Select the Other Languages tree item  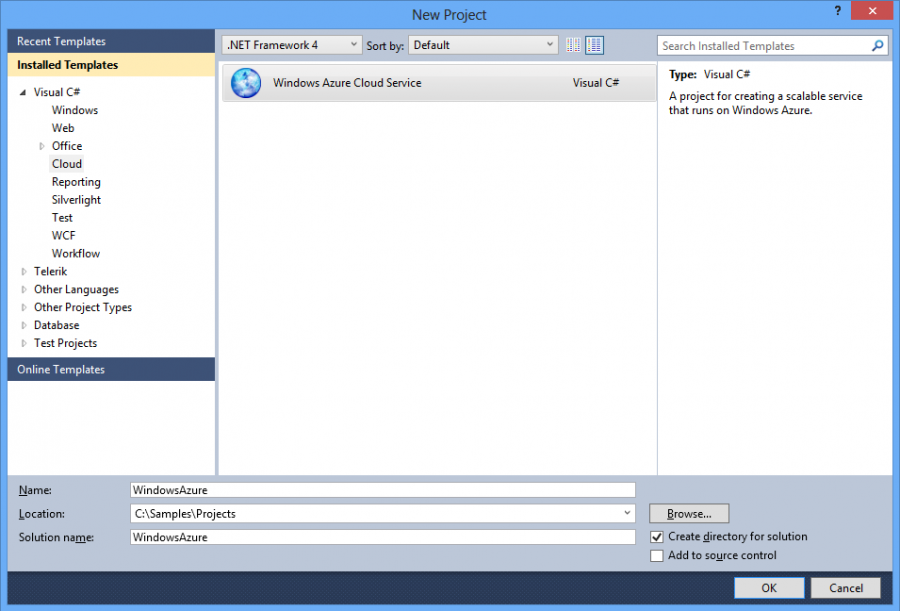76,289
